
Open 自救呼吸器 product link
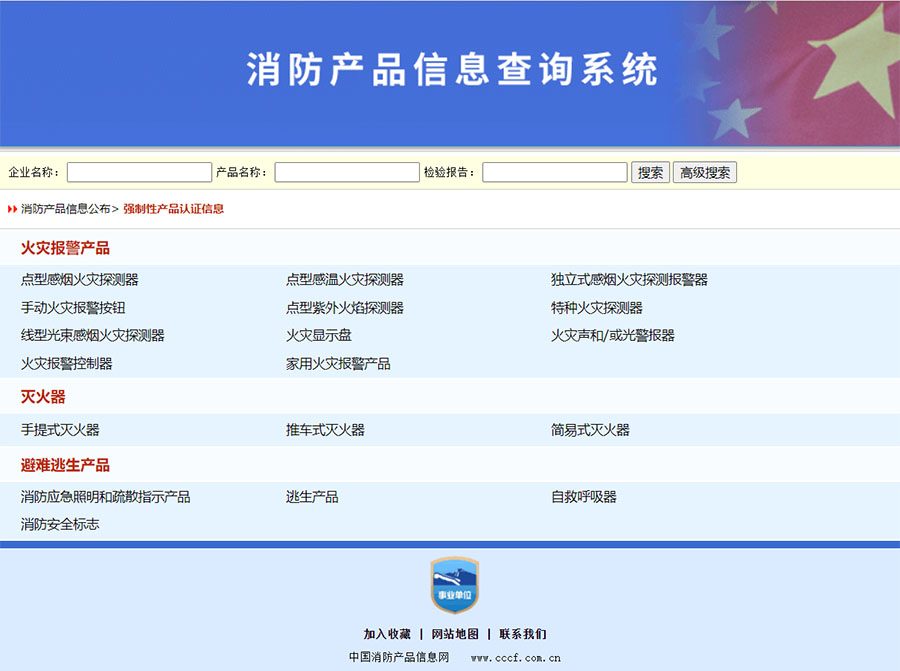point(584,497)
